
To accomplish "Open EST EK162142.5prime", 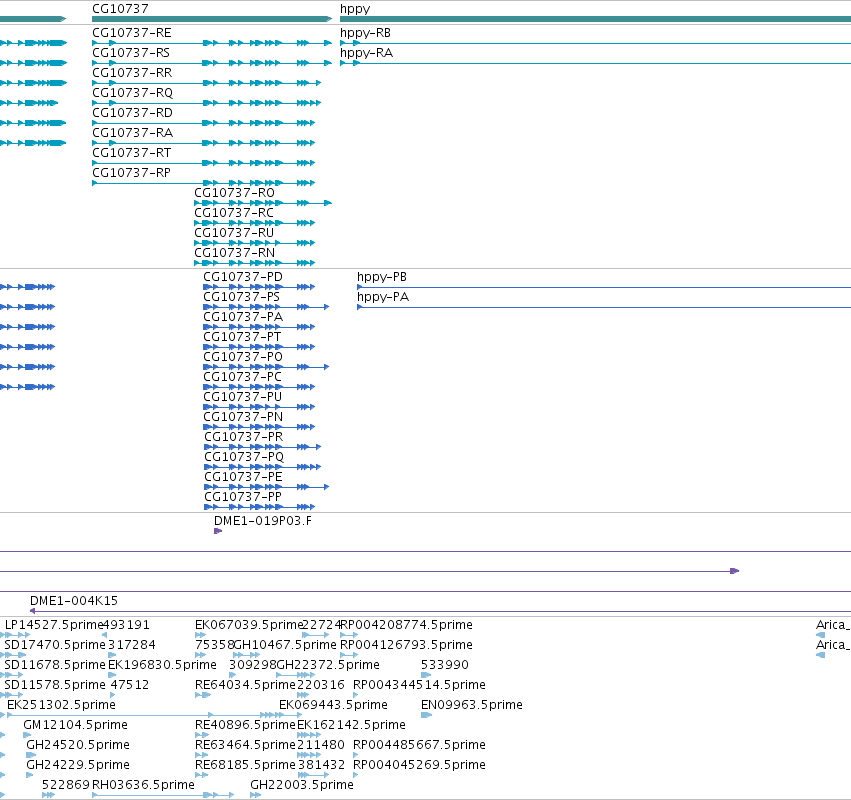I will click(x=351, y=725).
